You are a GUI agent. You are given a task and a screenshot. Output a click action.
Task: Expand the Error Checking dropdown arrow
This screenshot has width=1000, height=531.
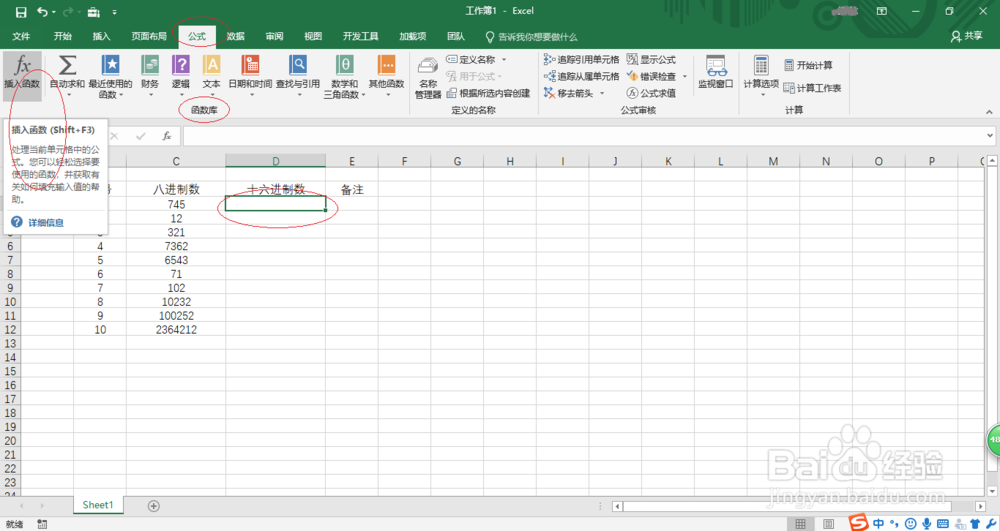click(684, 76)
